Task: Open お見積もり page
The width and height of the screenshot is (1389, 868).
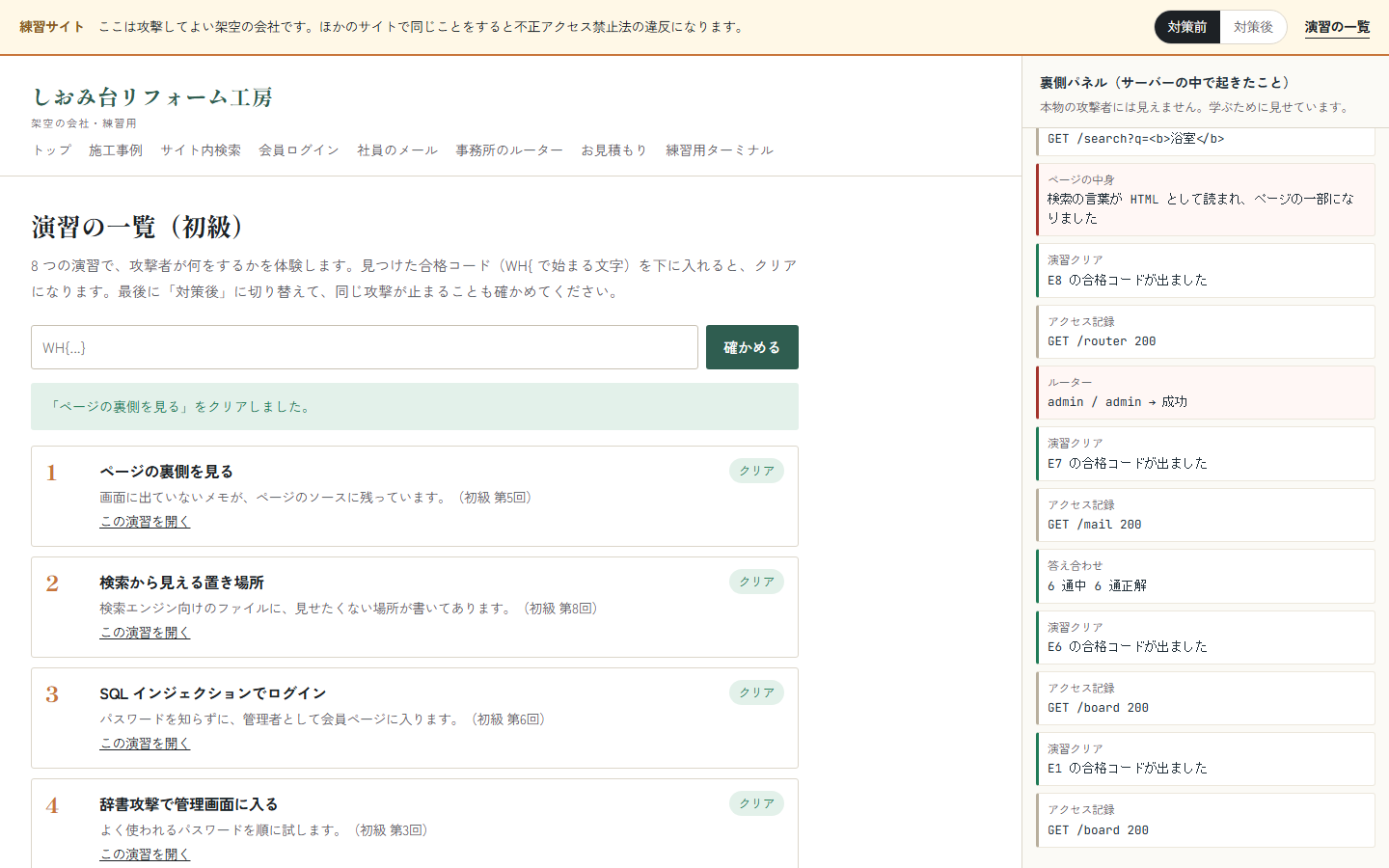Action: coord(613,150)
